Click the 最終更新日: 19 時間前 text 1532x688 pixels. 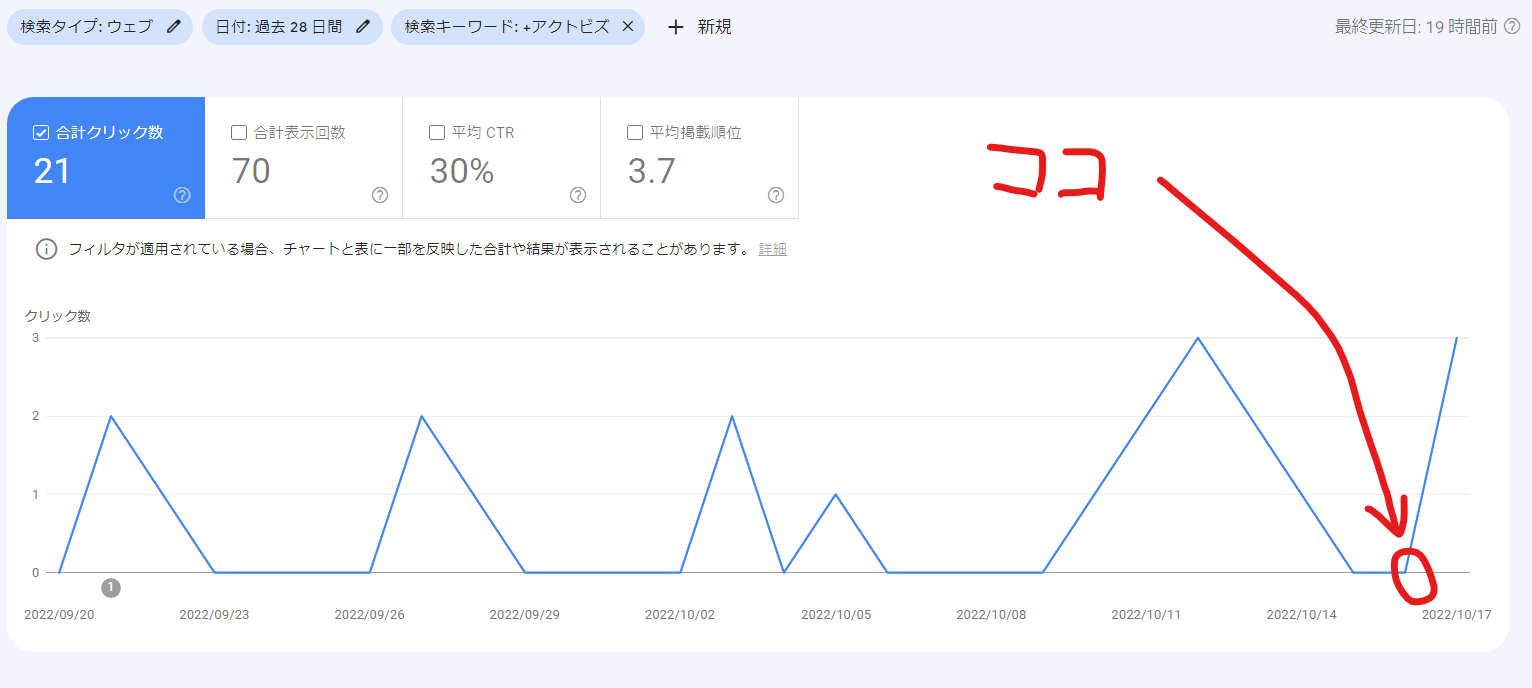[x=1416, y=27]
